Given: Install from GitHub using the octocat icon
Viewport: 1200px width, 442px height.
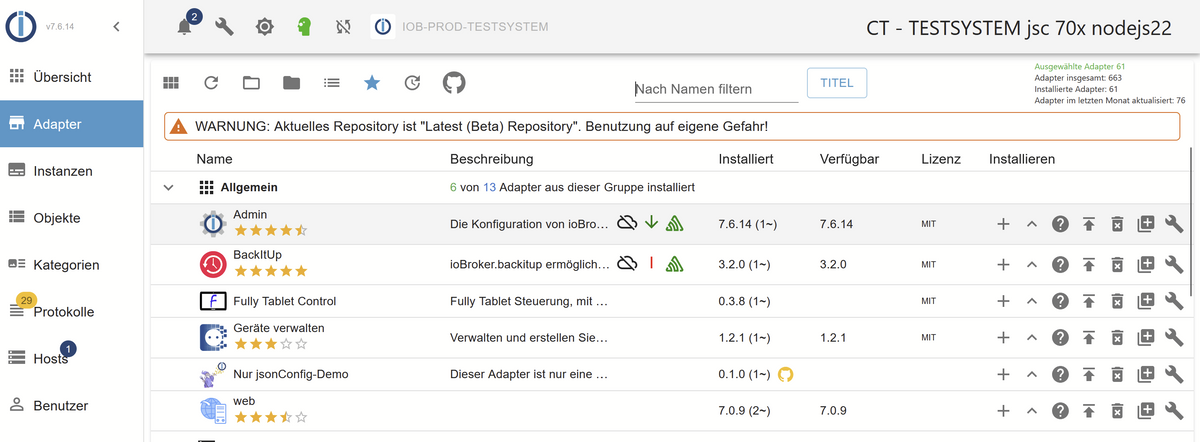Looking at the screenshot, I should coord(454,83).
